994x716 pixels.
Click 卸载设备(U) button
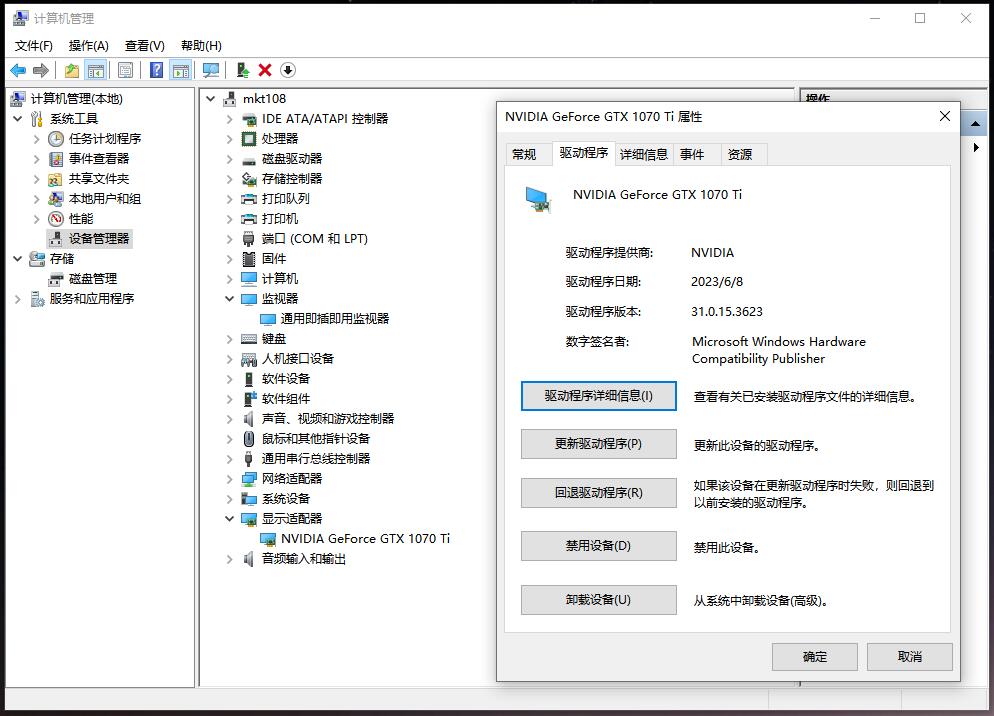(x=598, y=600)
